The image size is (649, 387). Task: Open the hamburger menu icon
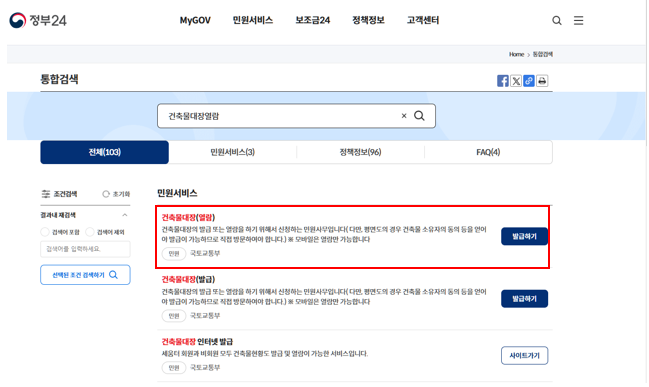(578, 20)
